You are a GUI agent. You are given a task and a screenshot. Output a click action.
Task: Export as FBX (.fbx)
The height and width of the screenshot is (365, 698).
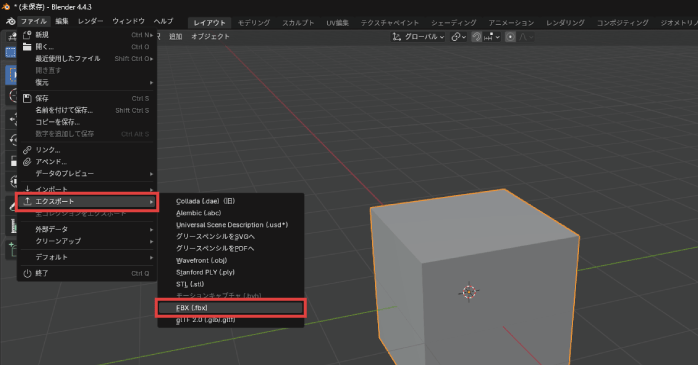231,308
